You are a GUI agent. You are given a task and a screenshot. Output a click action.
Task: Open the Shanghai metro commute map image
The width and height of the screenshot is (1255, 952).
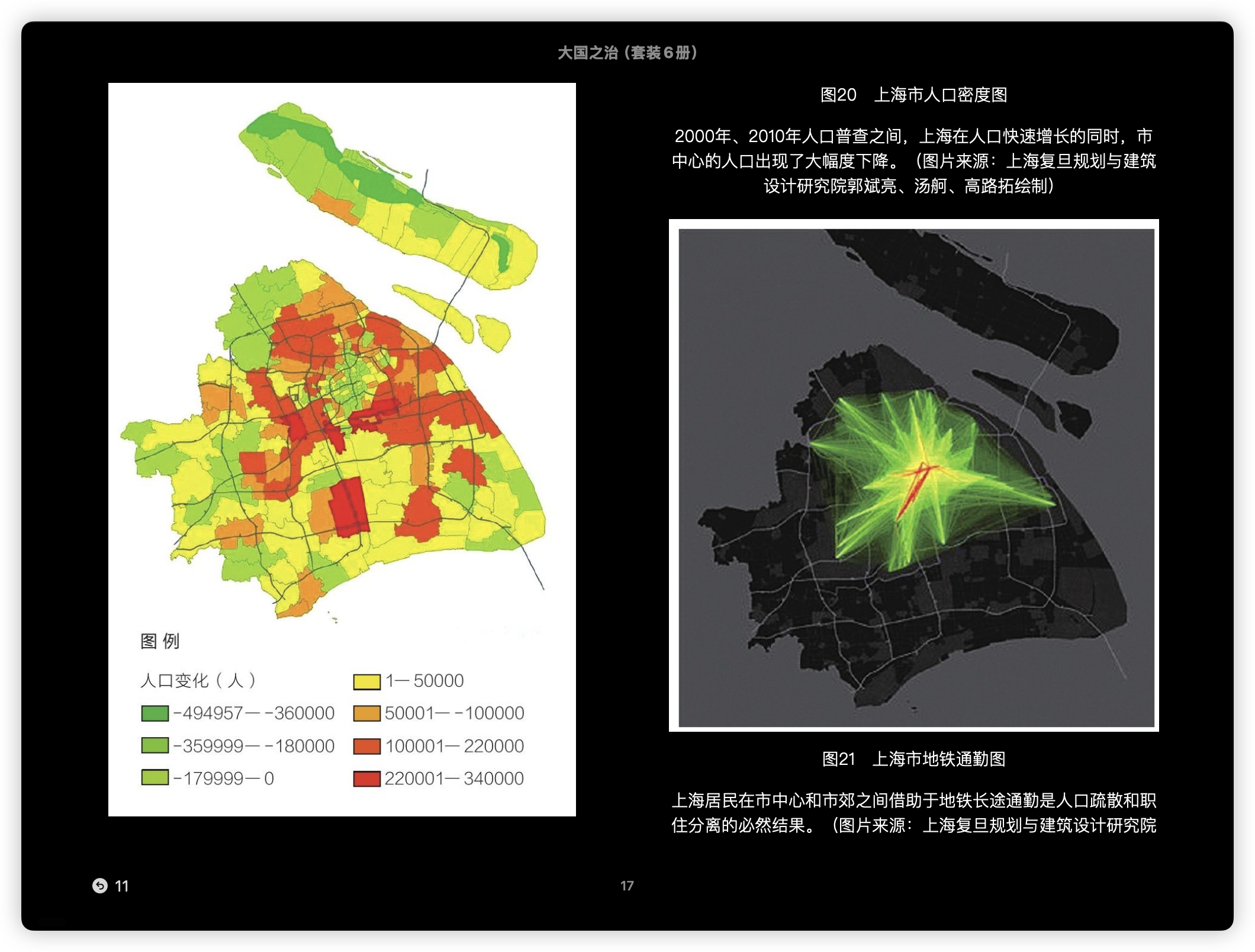coord(914,475)
